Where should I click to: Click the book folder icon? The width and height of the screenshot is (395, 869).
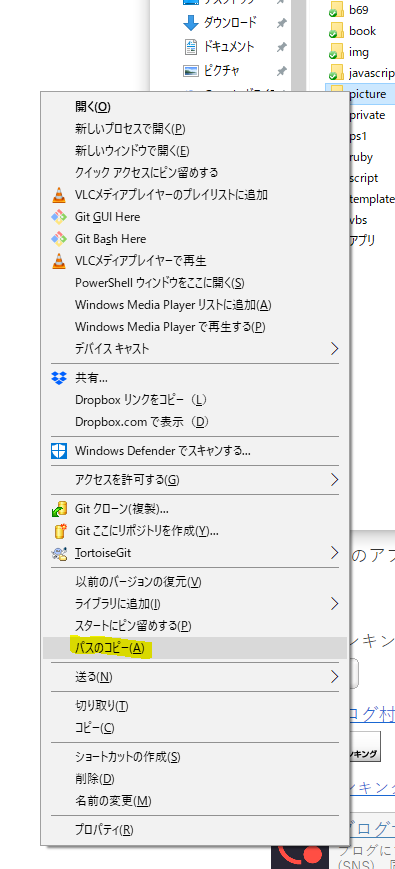(336, 31)
